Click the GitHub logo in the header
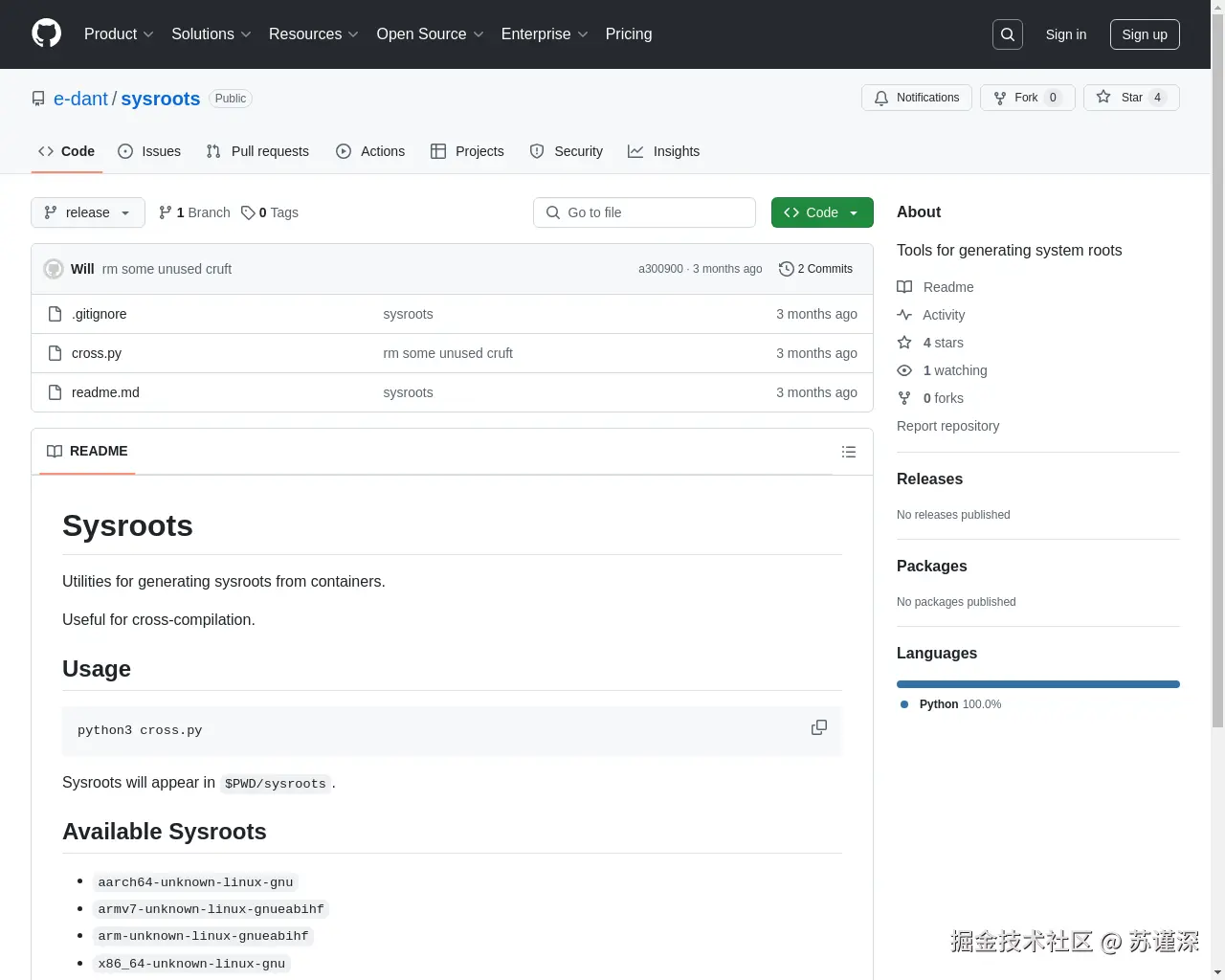 tap(46, 34)
